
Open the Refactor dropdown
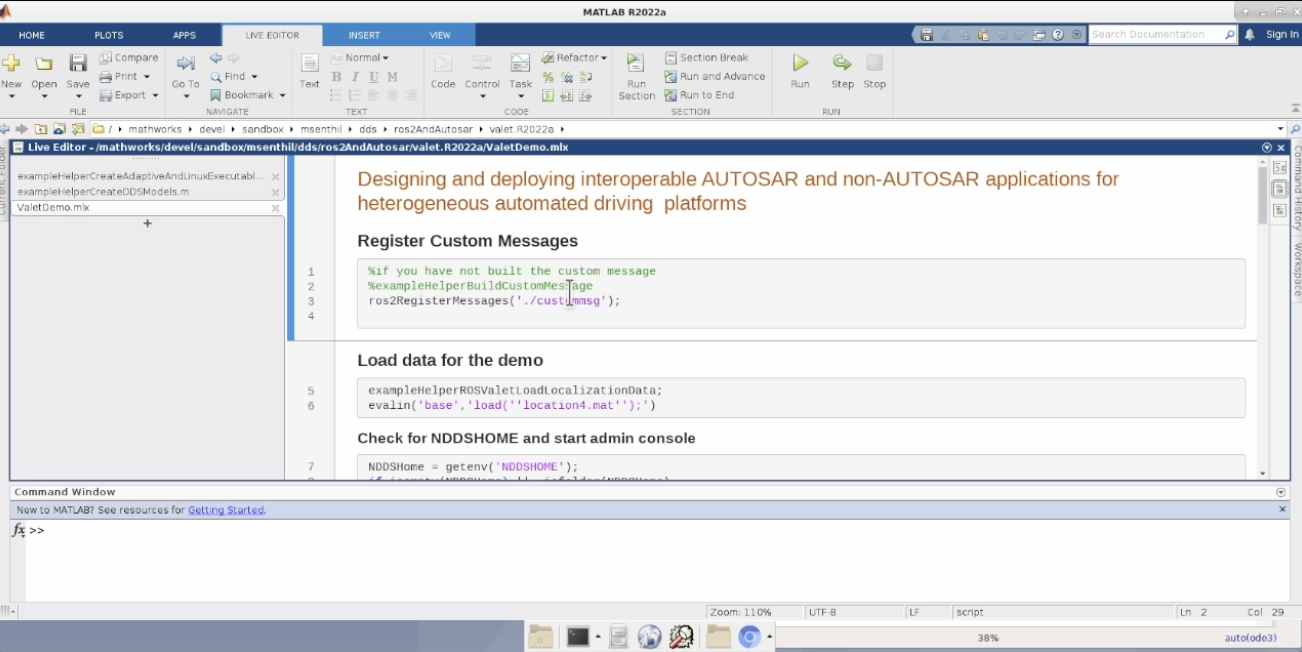click(x=575, y=58)
